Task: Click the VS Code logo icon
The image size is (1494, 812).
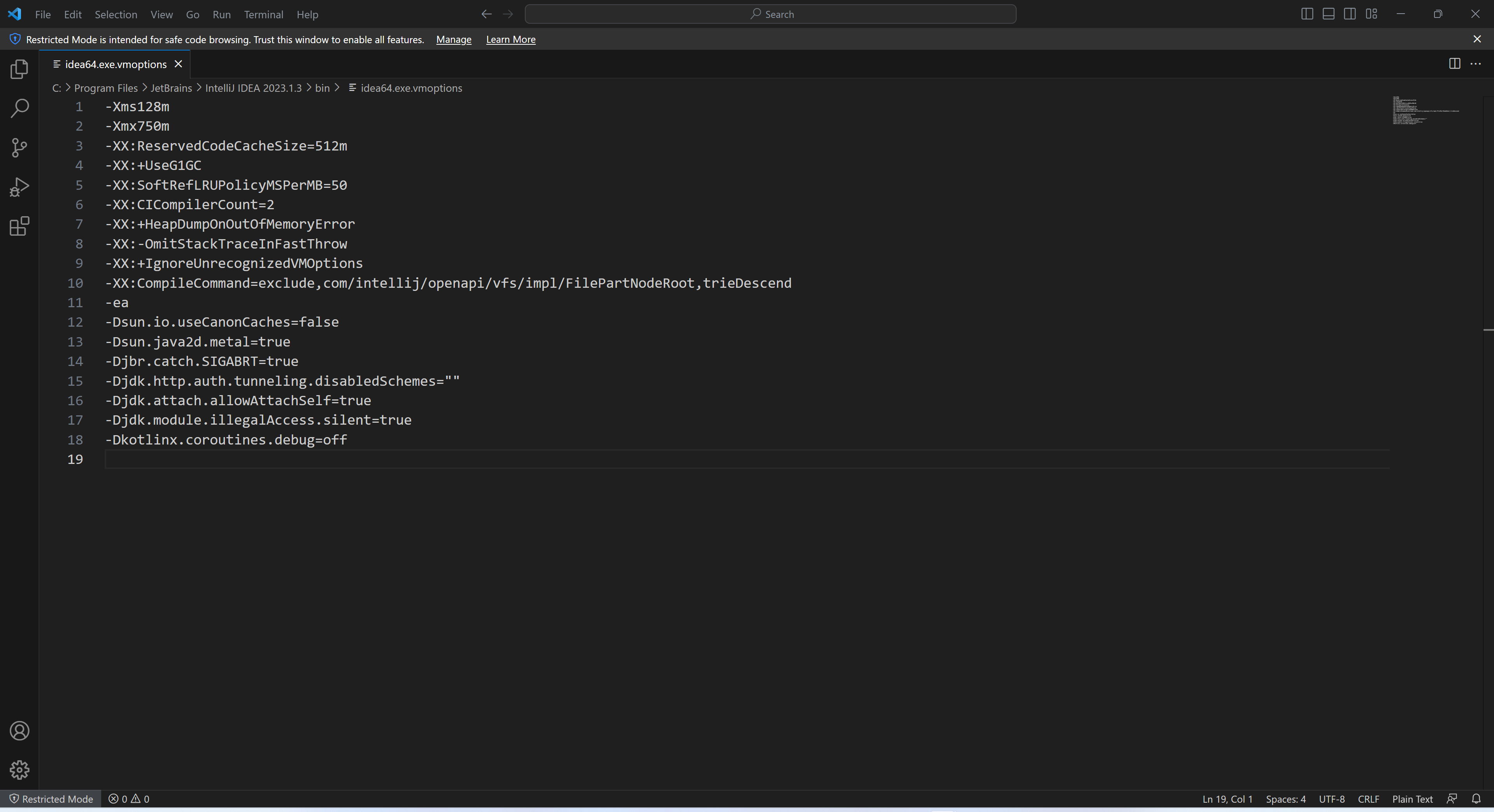Action: [14, 14]
